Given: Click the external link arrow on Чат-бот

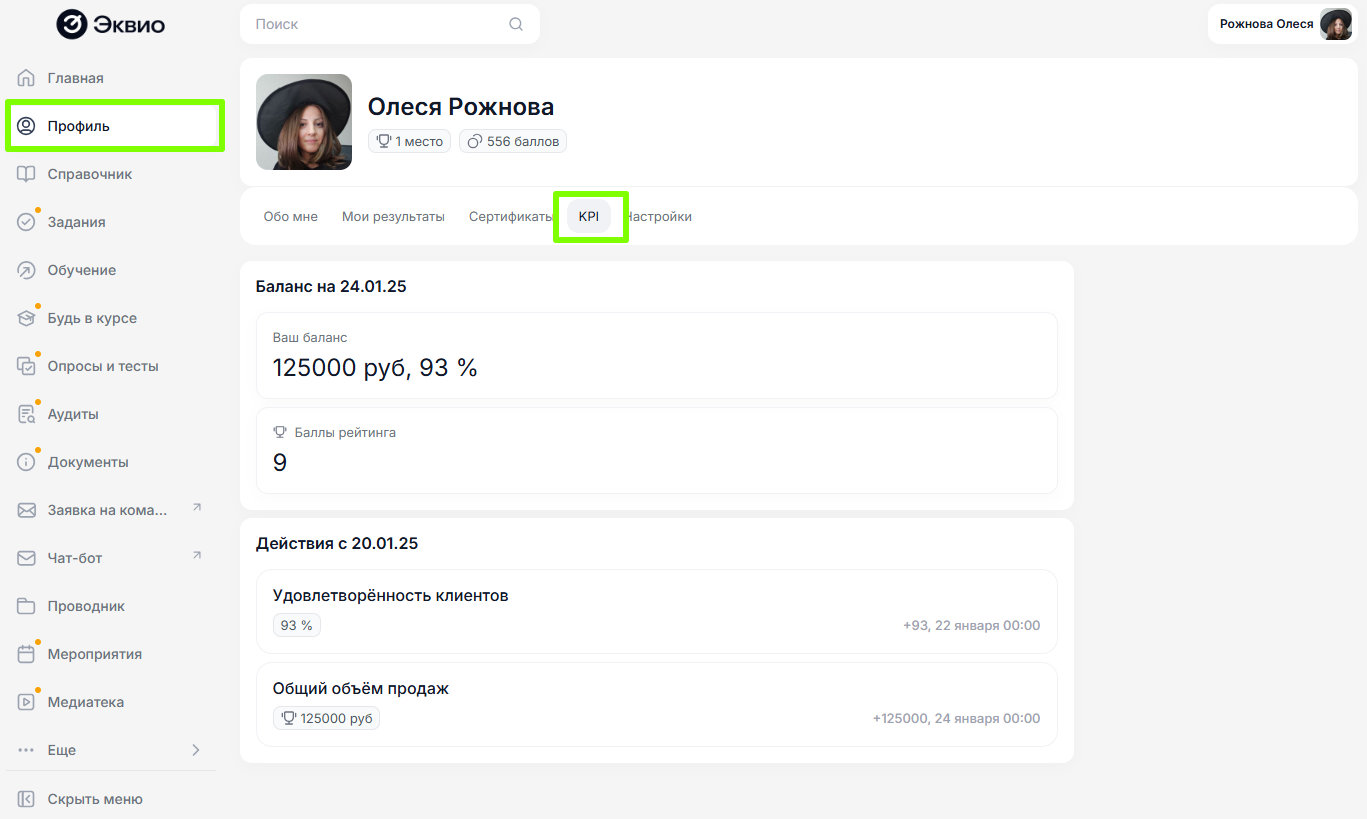Looking at the screenshot, I should point(197,555).
